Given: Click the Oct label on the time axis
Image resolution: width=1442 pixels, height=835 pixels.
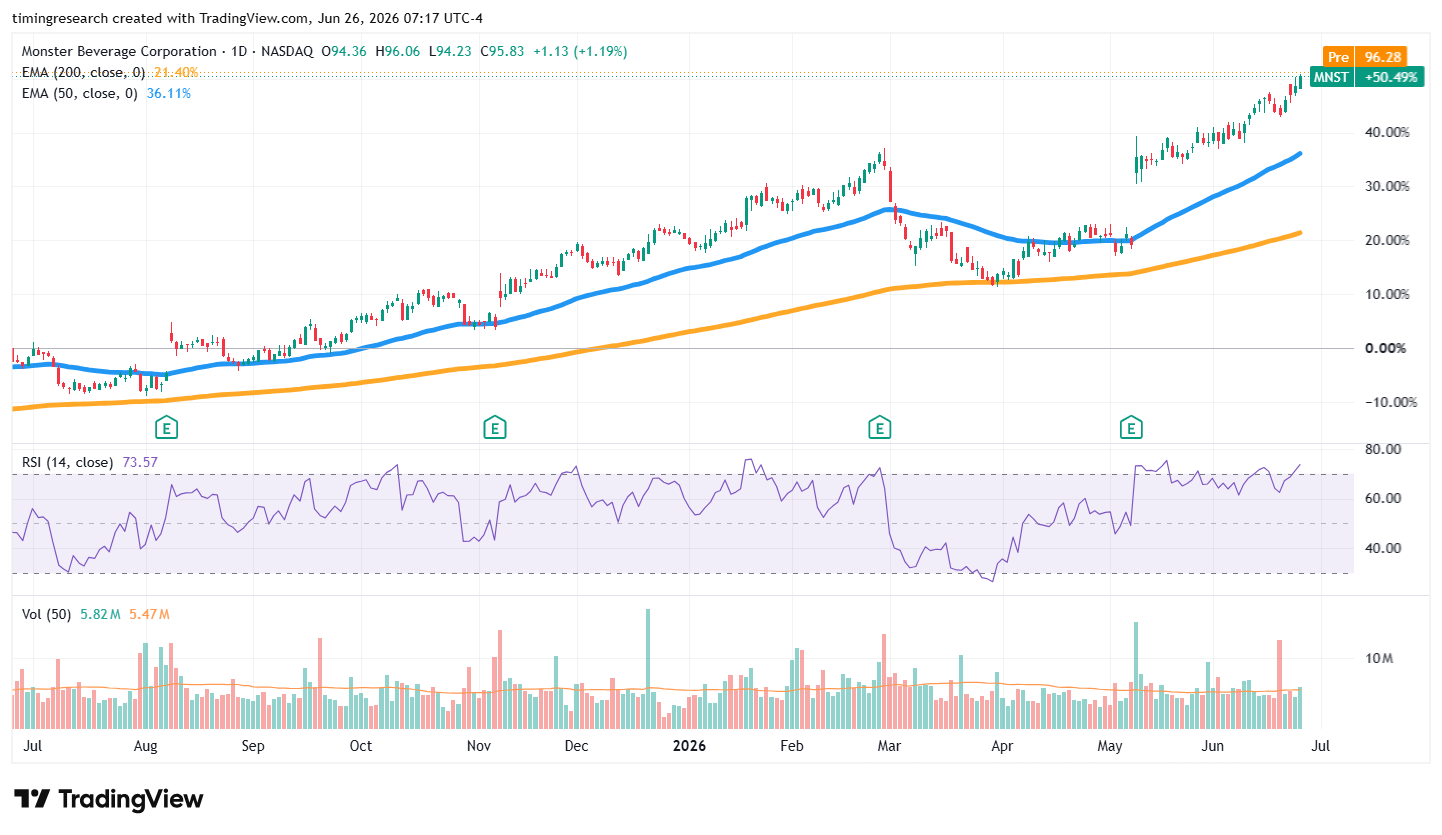Looking at the screenshot, I should (360, 746).
